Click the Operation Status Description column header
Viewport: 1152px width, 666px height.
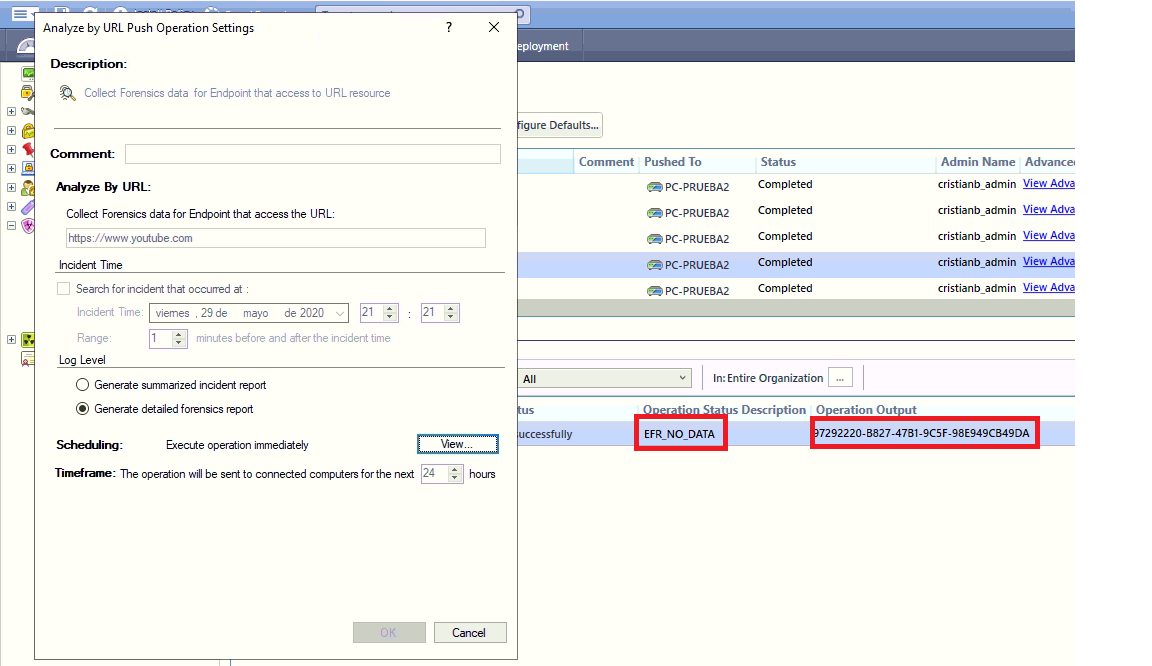724,409
